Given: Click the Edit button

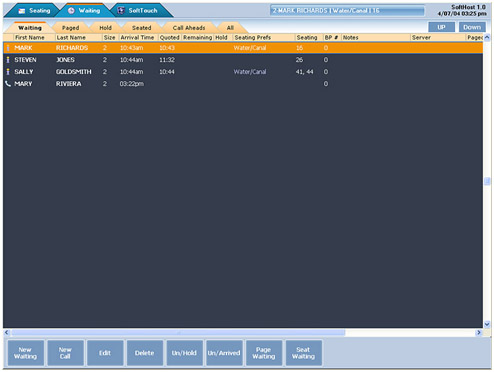Looking at the screenshot, I should pyautogui.click(x=105, y=353).
